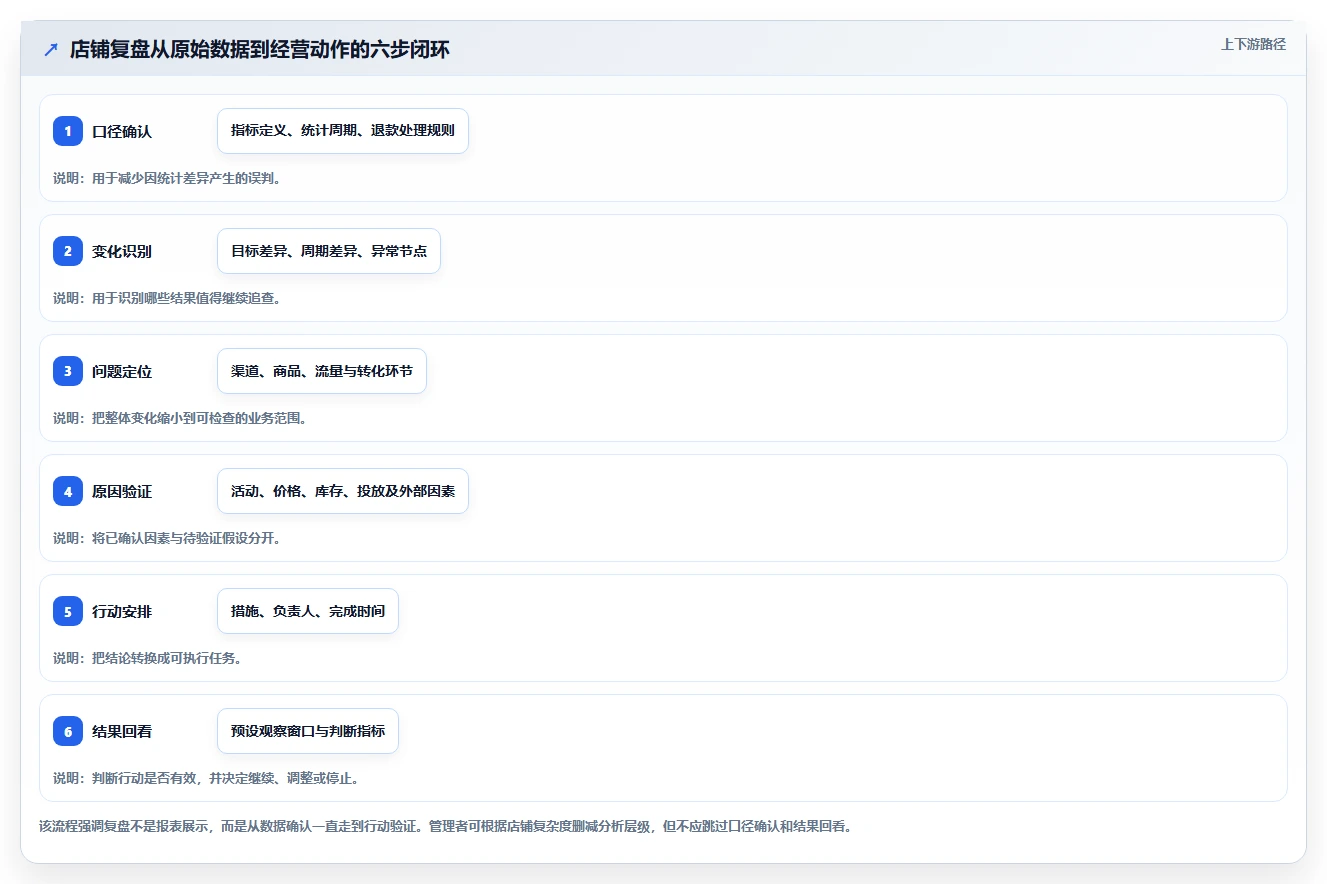Screen dimensions: 1327x884
Task: Click the arrow icon beside the title
Action: [x=51, y=50]
